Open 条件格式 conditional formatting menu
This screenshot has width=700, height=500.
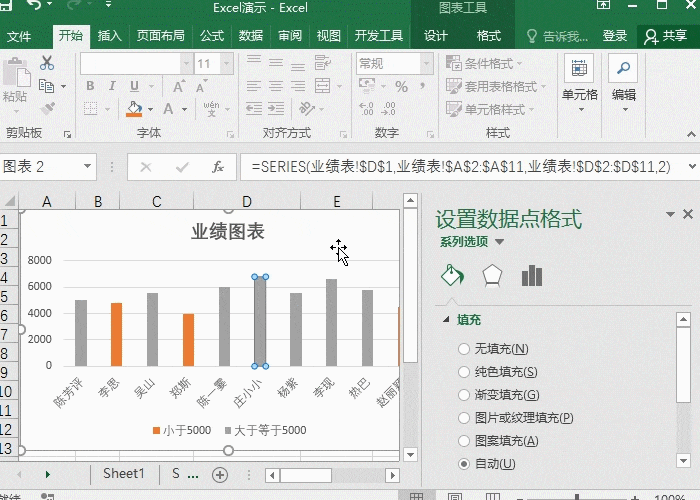(x=484, y=63)
